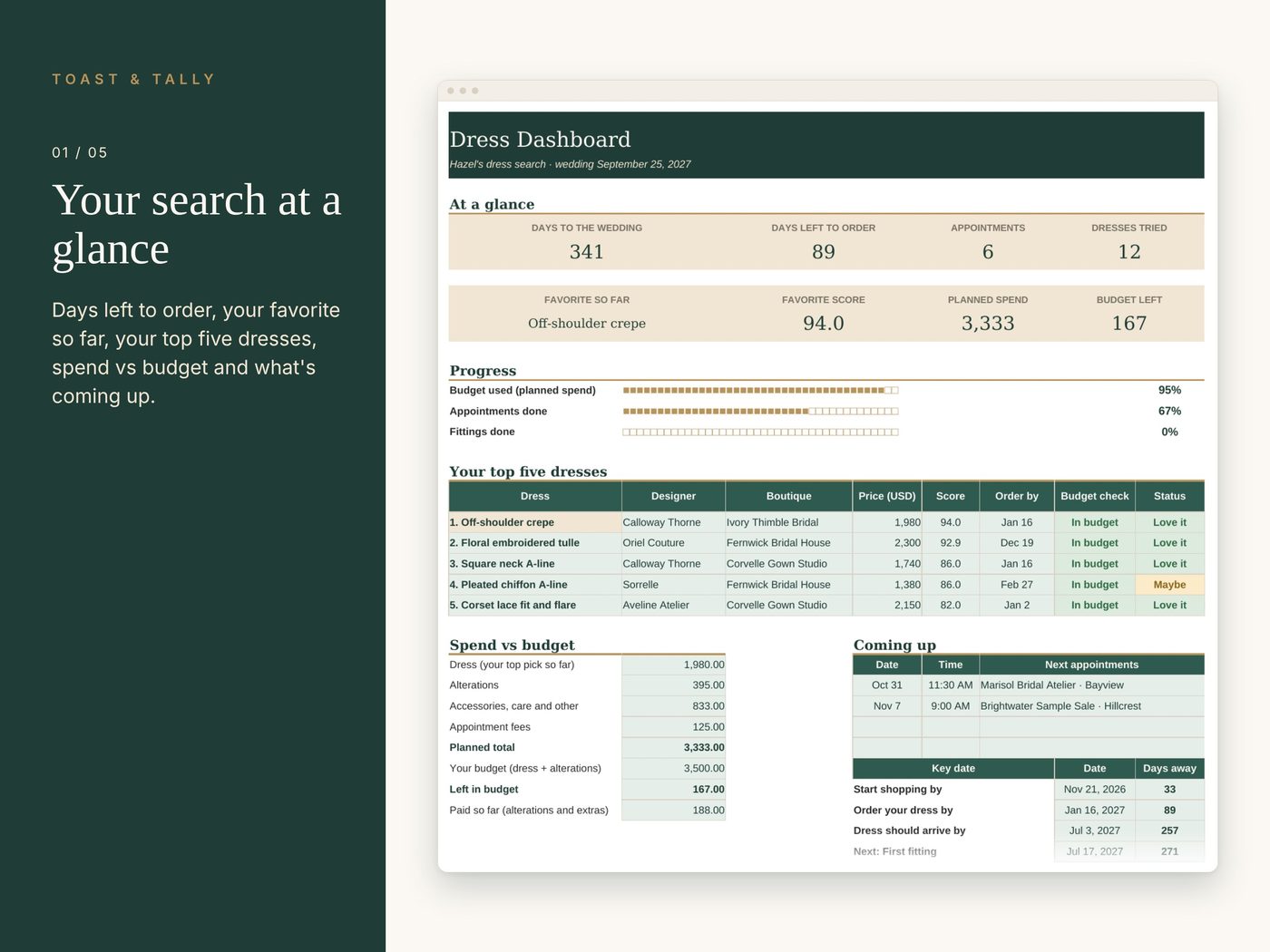
Task: Click the Left in budget value 167.00
Action: click(673, 790)
